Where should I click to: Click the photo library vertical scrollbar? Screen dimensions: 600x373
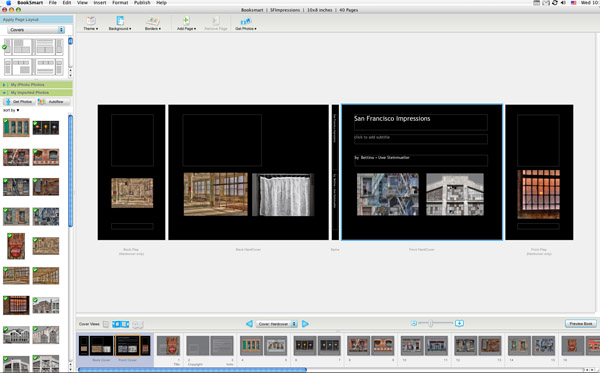pyautogui.click(x=70, y=171)
